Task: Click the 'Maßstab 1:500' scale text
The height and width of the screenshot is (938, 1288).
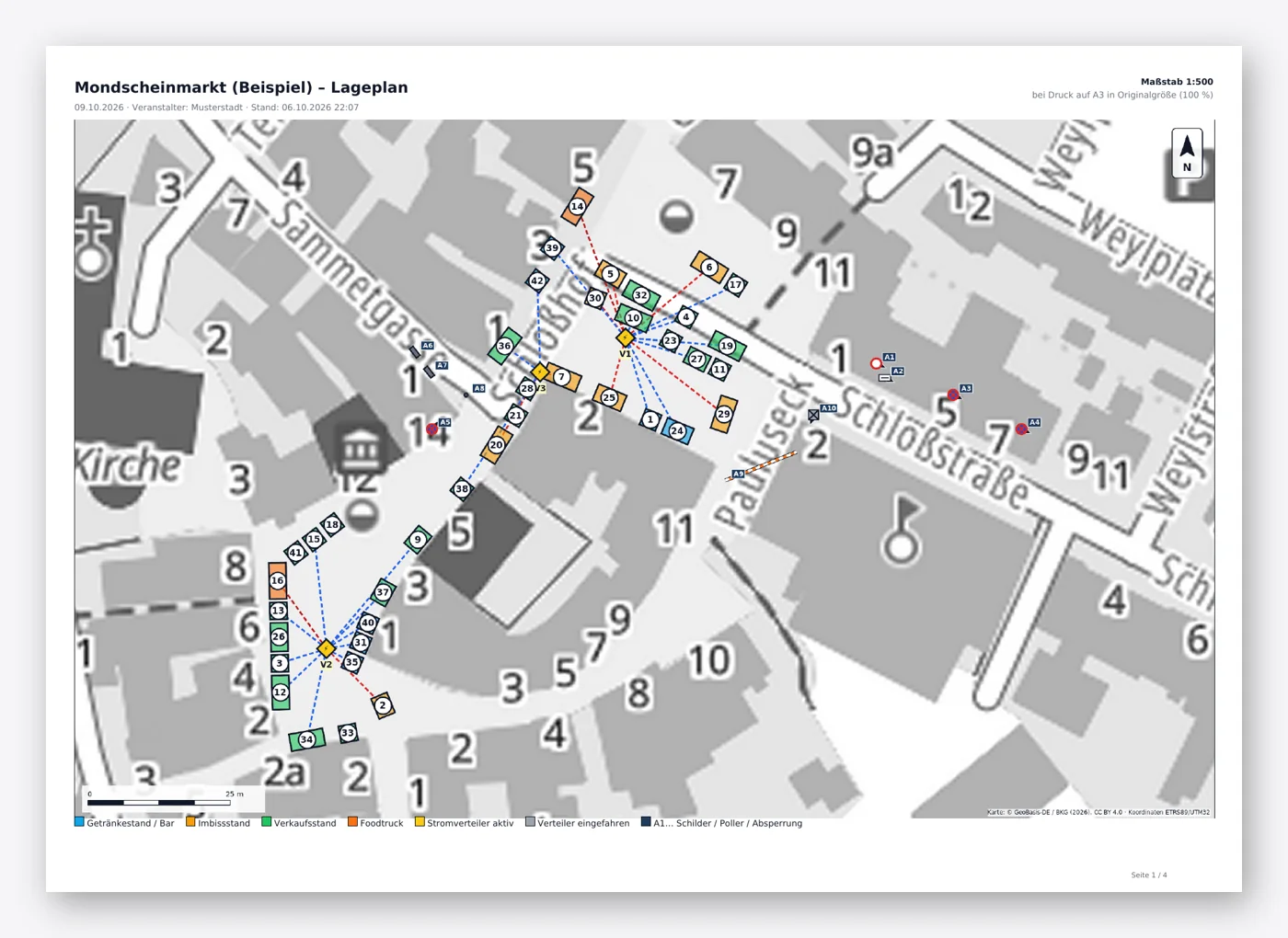Action: pos(1177,82)
